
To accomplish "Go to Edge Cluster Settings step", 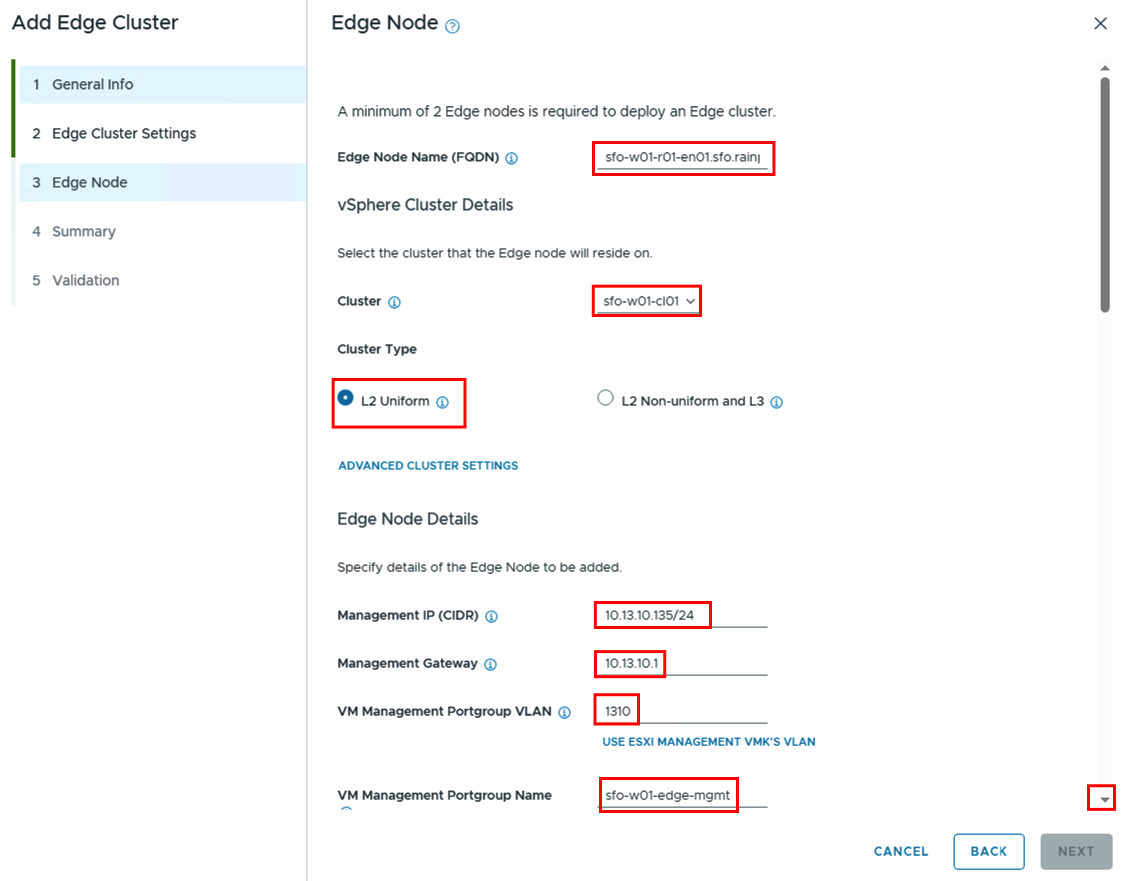I will (x=124, y=133).
